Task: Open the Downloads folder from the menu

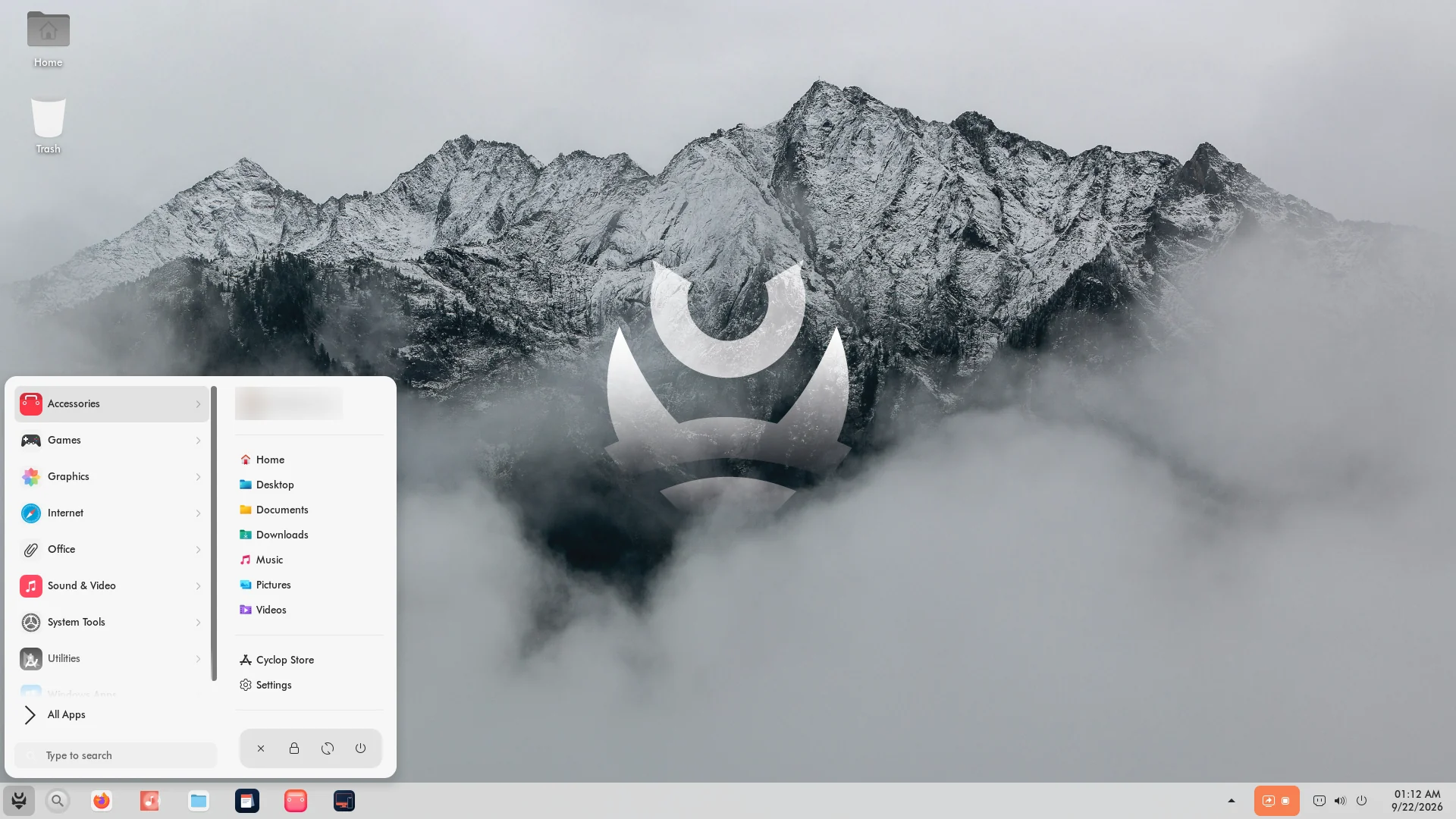Action: (x=274, y=535)
